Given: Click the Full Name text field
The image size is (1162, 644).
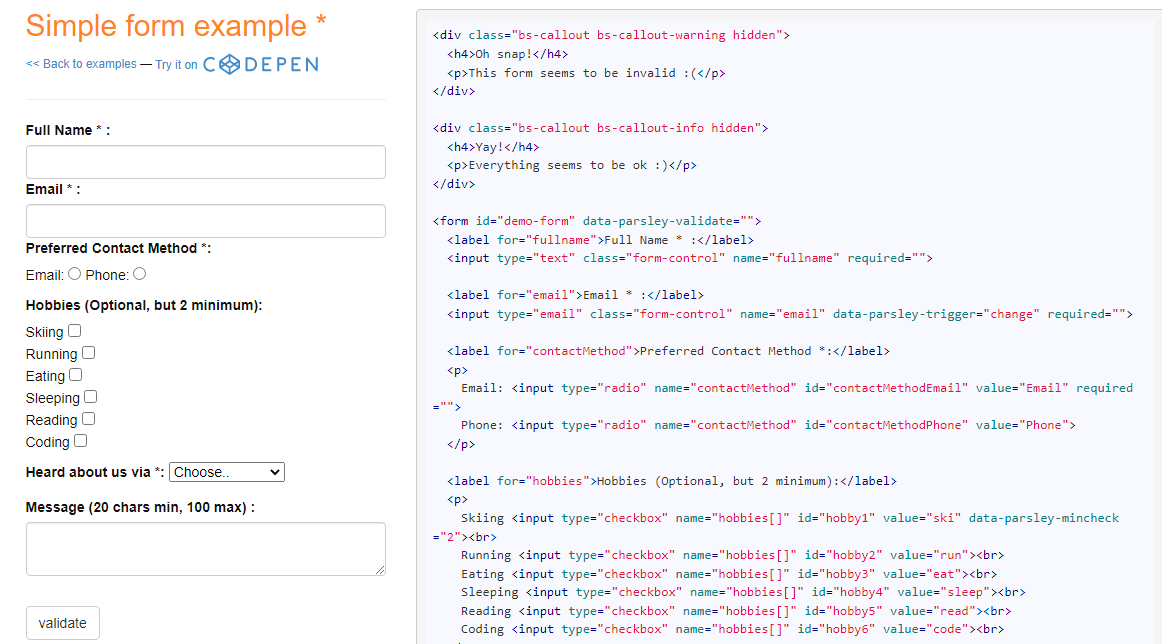Looking at the screenshot, I should [205, 162].
